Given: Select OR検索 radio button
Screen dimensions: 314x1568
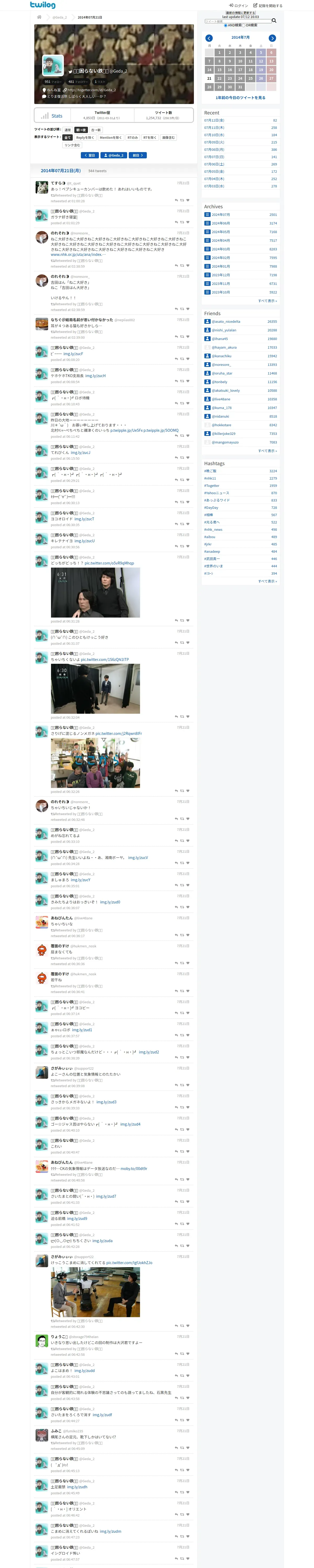Looking at the screenshot, I should point(244,26).
